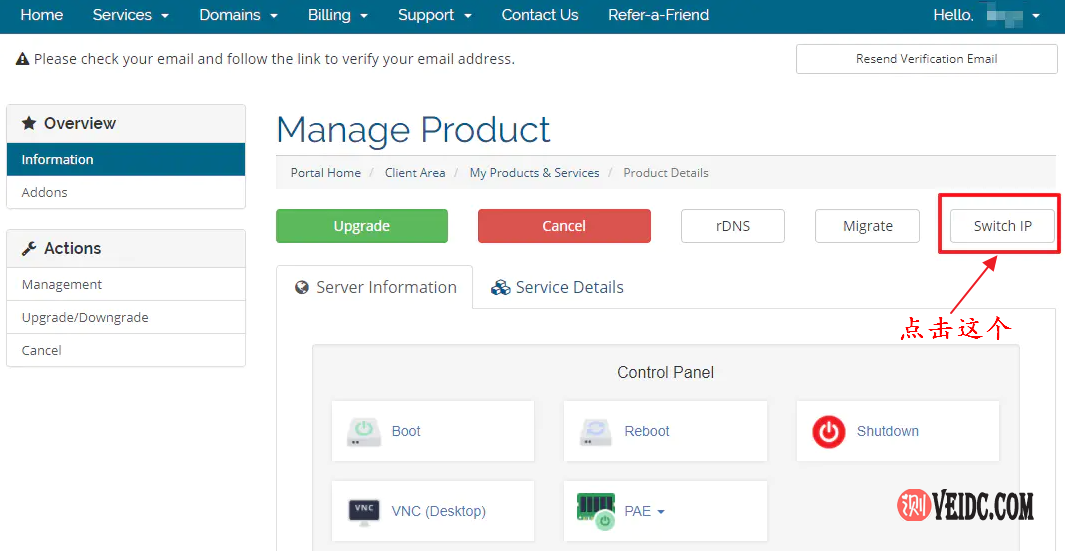Click the Reboot drive icon
Viewport: 1065px width, 551px height.
pos(596,431)
